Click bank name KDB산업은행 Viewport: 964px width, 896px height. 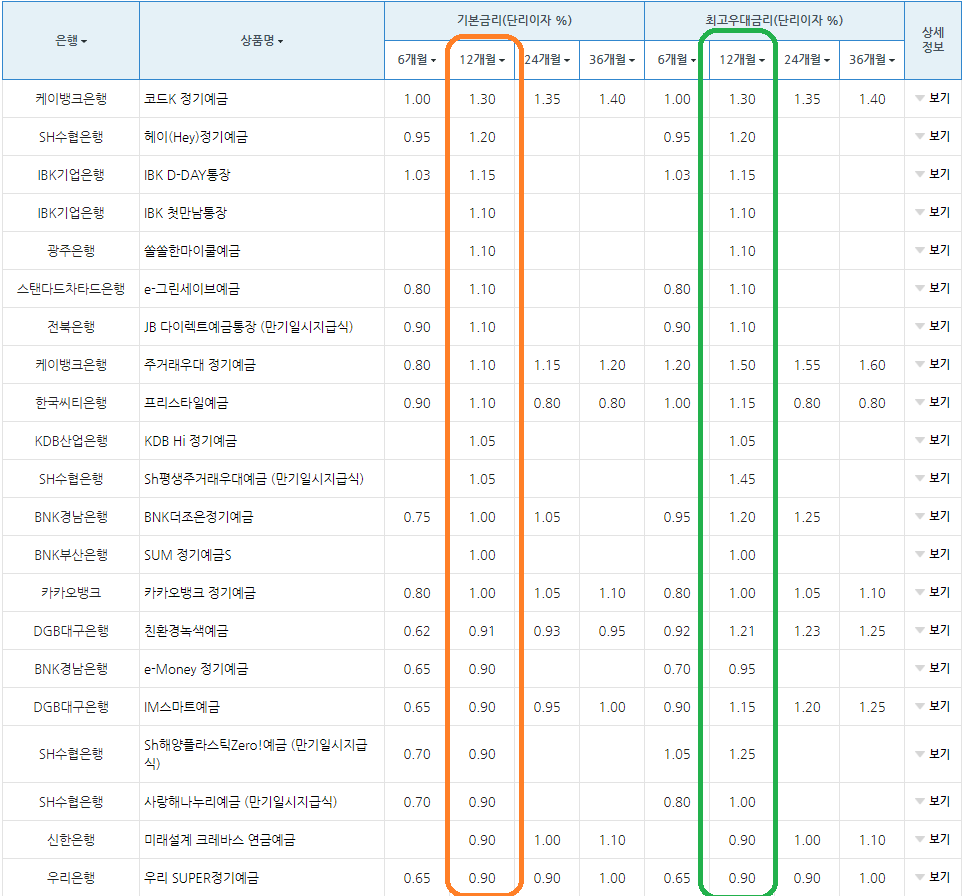pyautogui.click(x=71, y=441)
